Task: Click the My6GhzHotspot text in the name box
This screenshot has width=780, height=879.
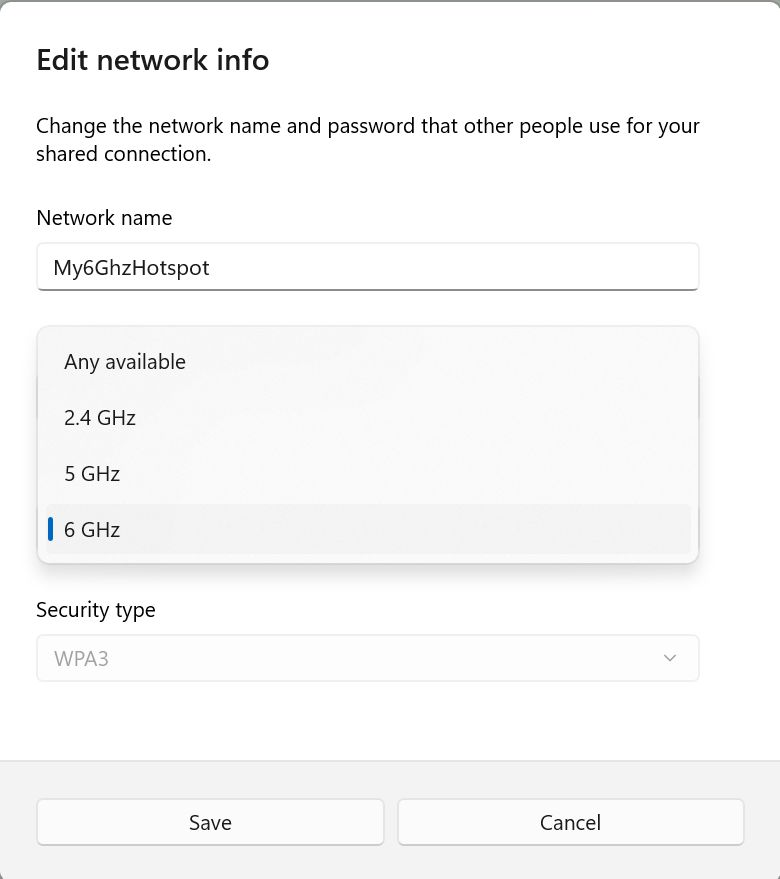Action: tap(131, 268)
